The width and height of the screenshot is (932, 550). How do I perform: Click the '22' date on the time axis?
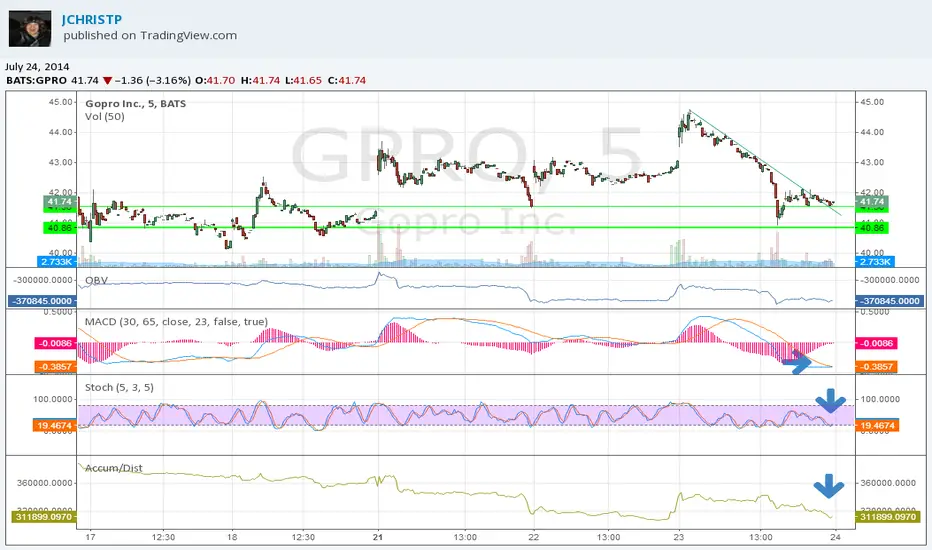tap(534, 537)
